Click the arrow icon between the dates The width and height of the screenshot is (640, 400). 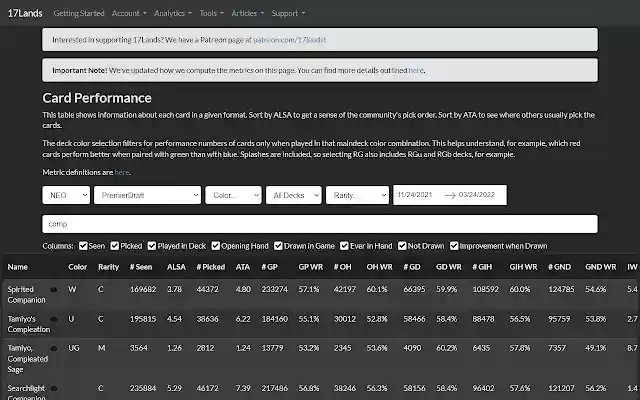point(449,195)
